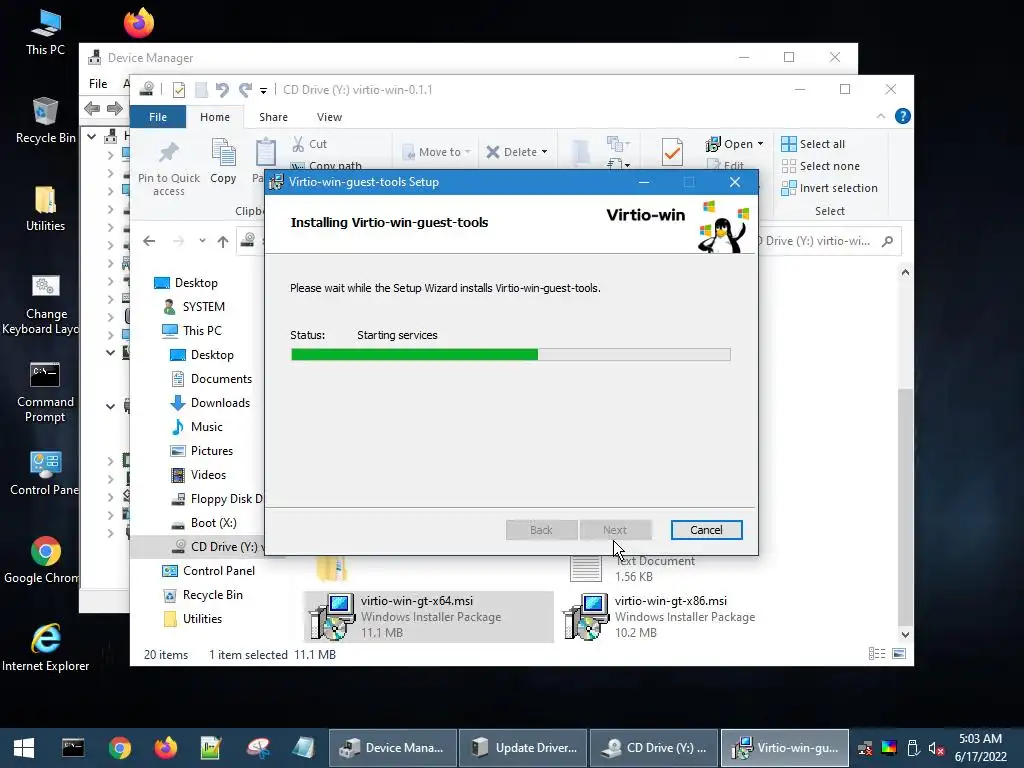Click the Undo icon in Explorer title bar
The width and height of the screenshot is (1024, 768).
[222, 89]
